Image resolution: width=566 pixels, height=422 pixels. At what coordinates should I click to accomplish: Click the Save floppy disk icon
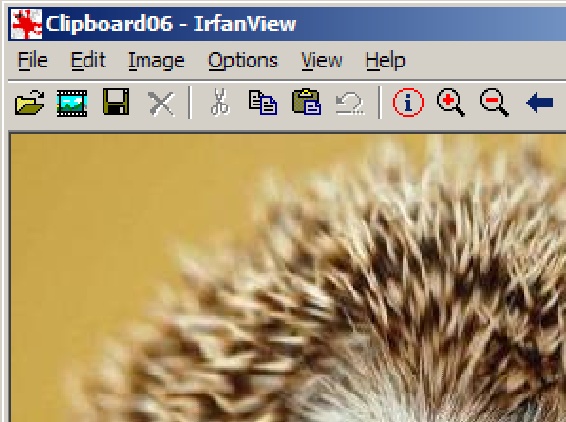[x=116, y=102]
